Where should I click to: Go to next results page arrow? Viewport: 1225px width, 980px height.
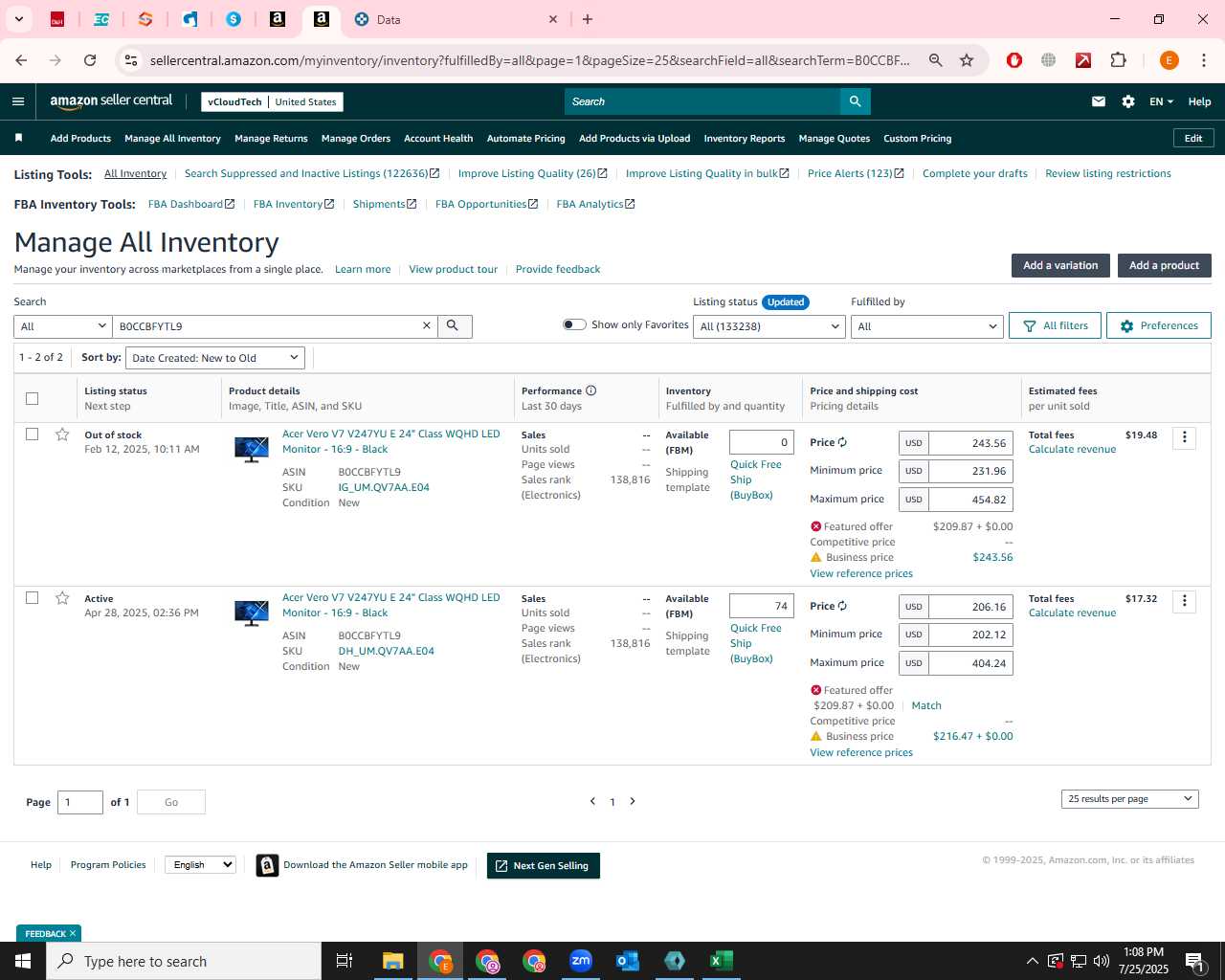(633, 801)
